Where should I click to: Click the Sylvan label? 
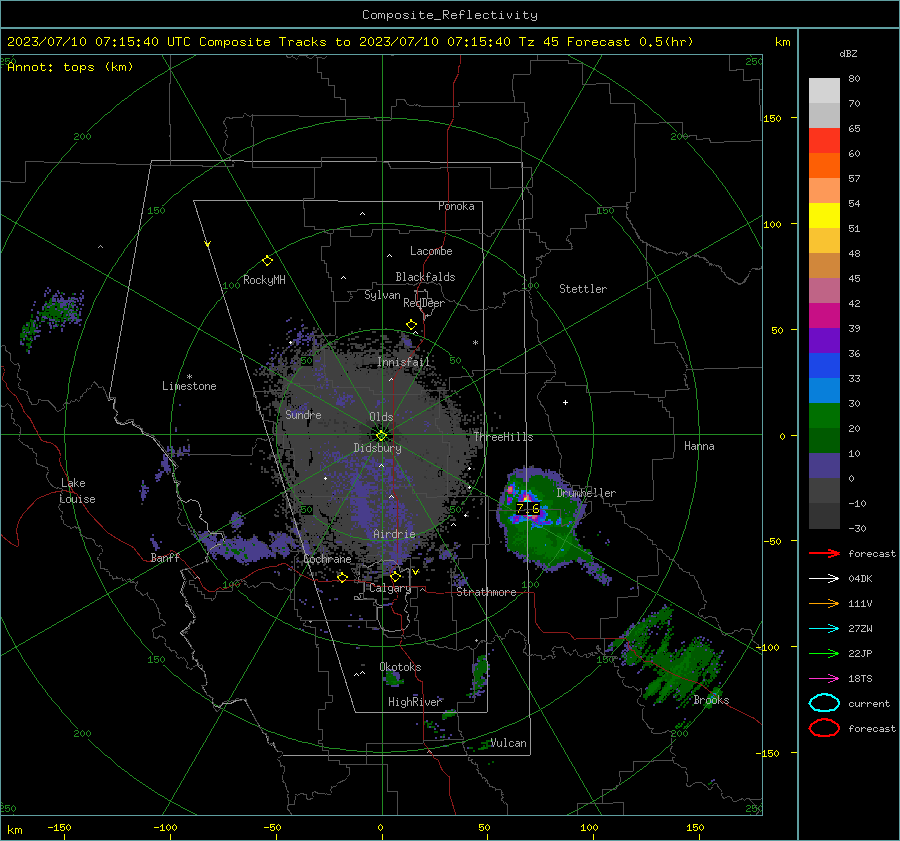pos(382,295)
